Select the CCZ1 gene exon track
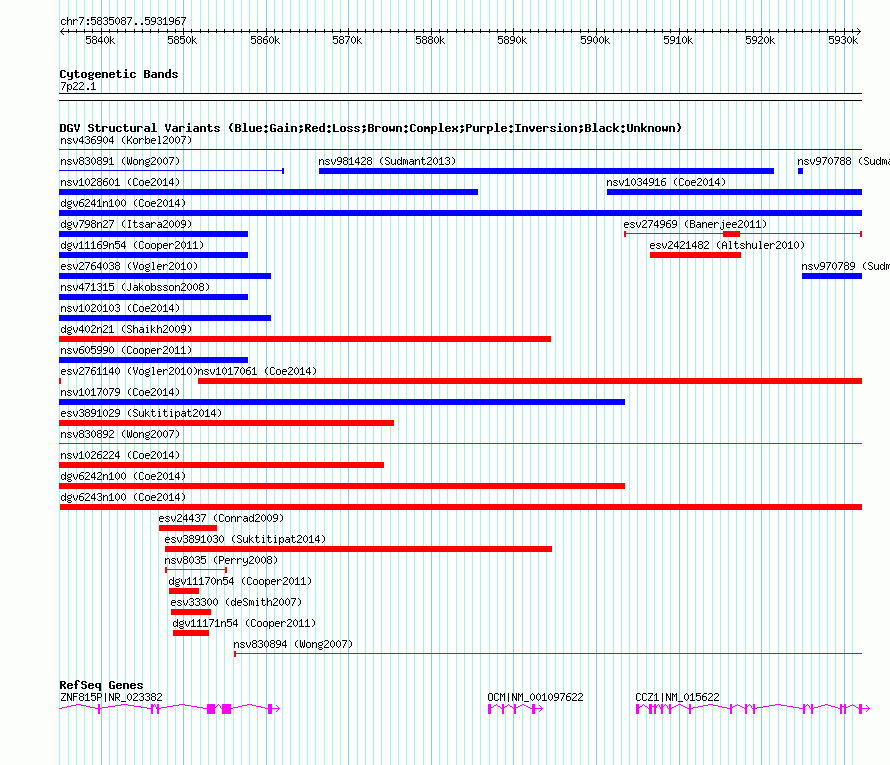 tap(753, 709)
